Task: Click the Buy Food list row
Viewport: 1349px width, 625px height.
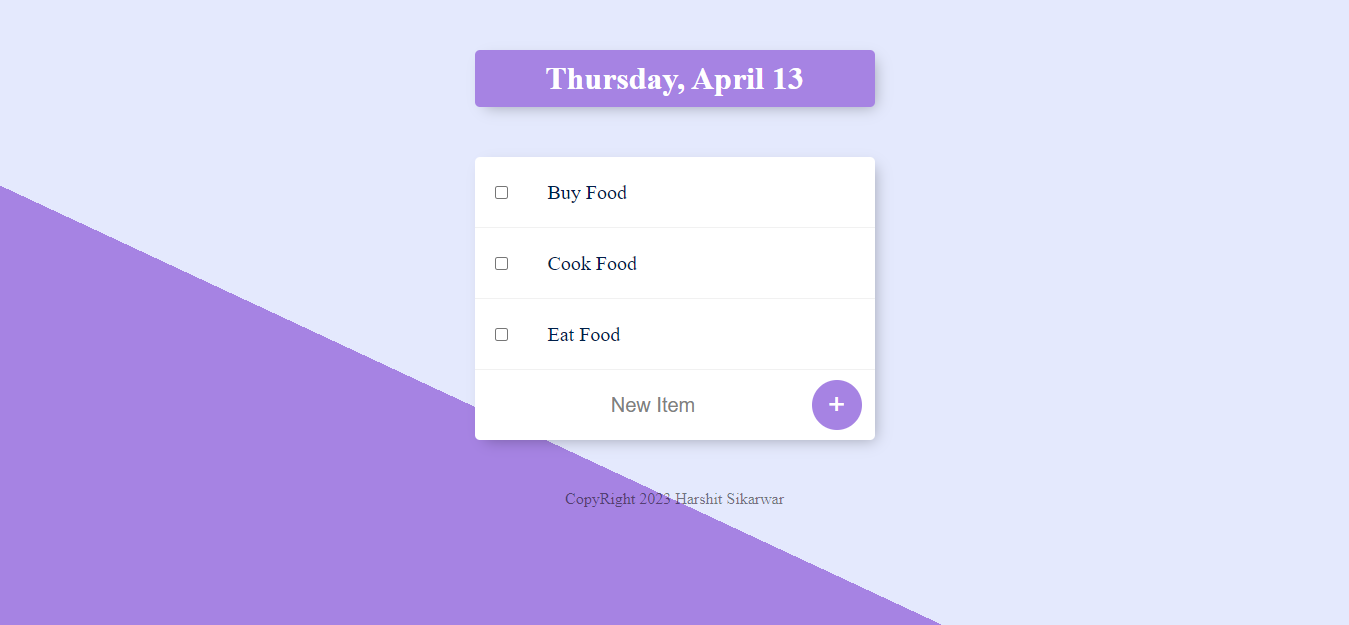Action: 674,192
